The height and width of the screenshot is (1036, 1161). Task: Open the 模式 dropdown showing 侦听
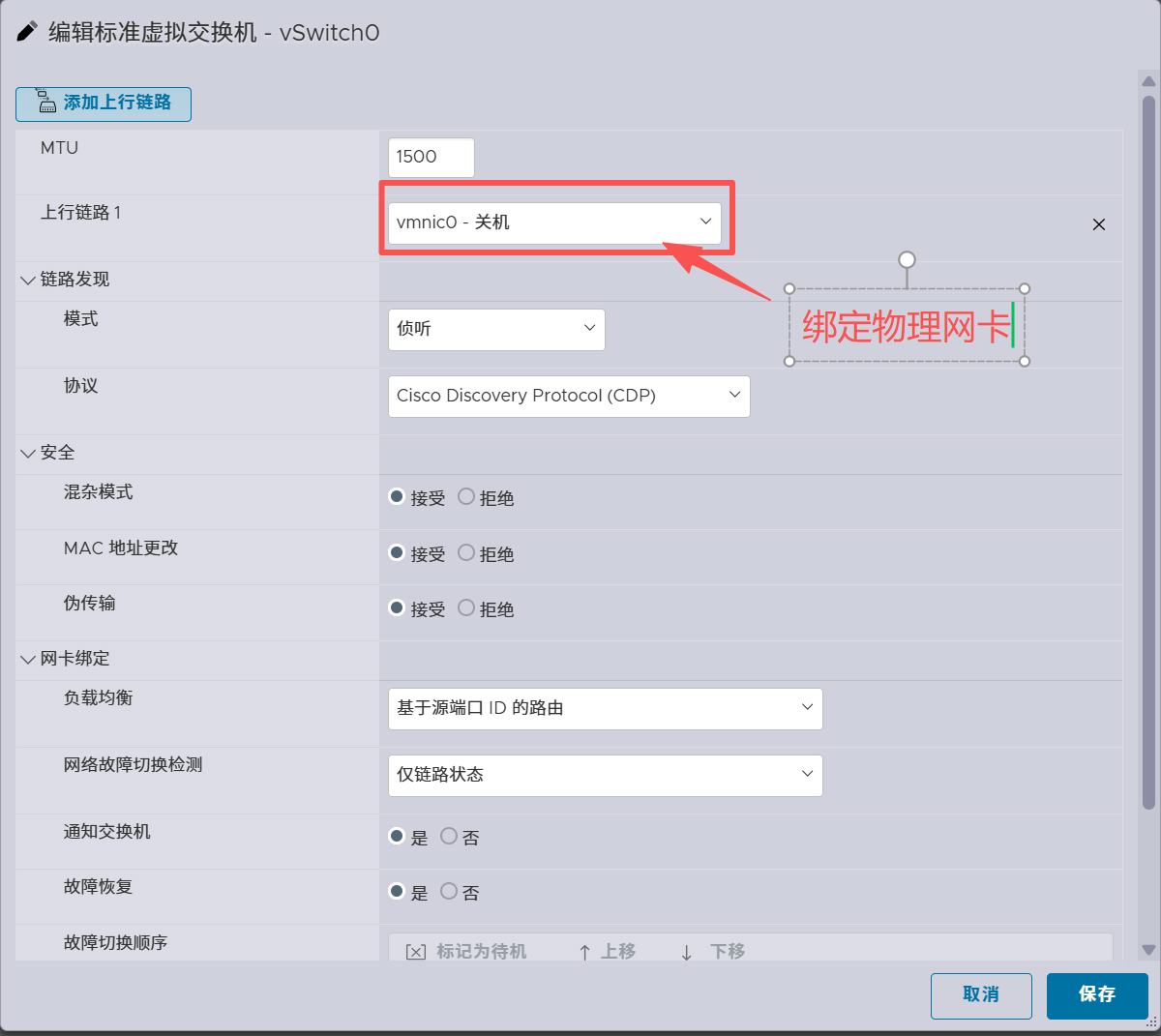[495, 330]
